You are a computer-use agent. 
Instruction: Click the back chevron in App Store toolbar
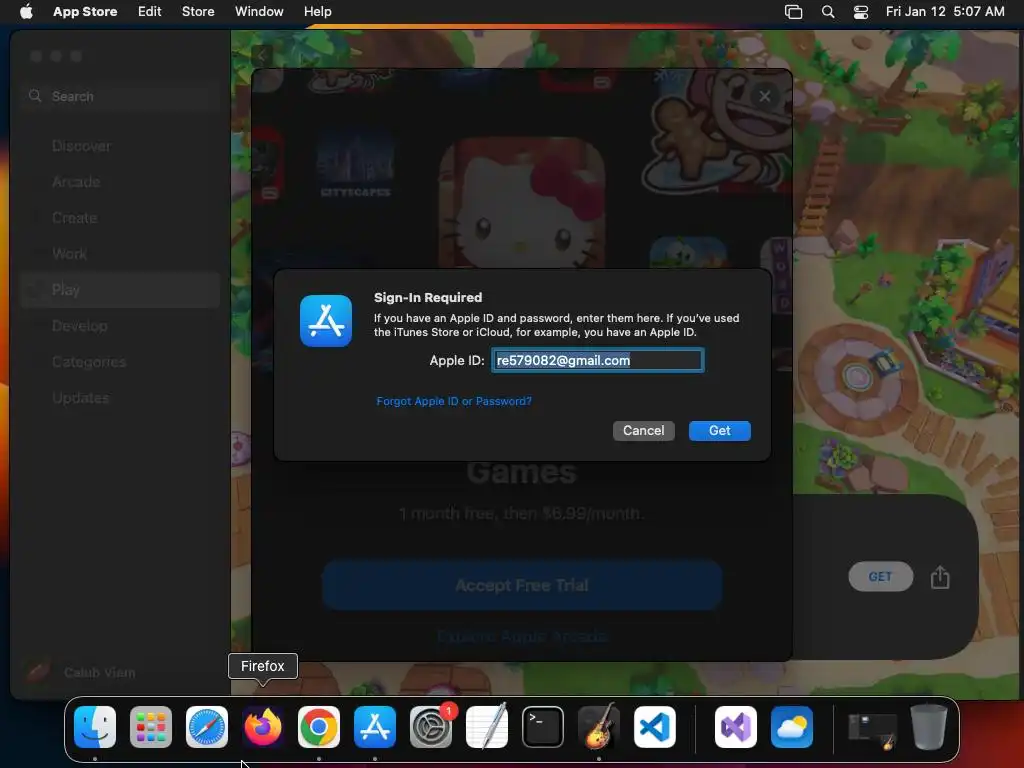coord(261,56)
